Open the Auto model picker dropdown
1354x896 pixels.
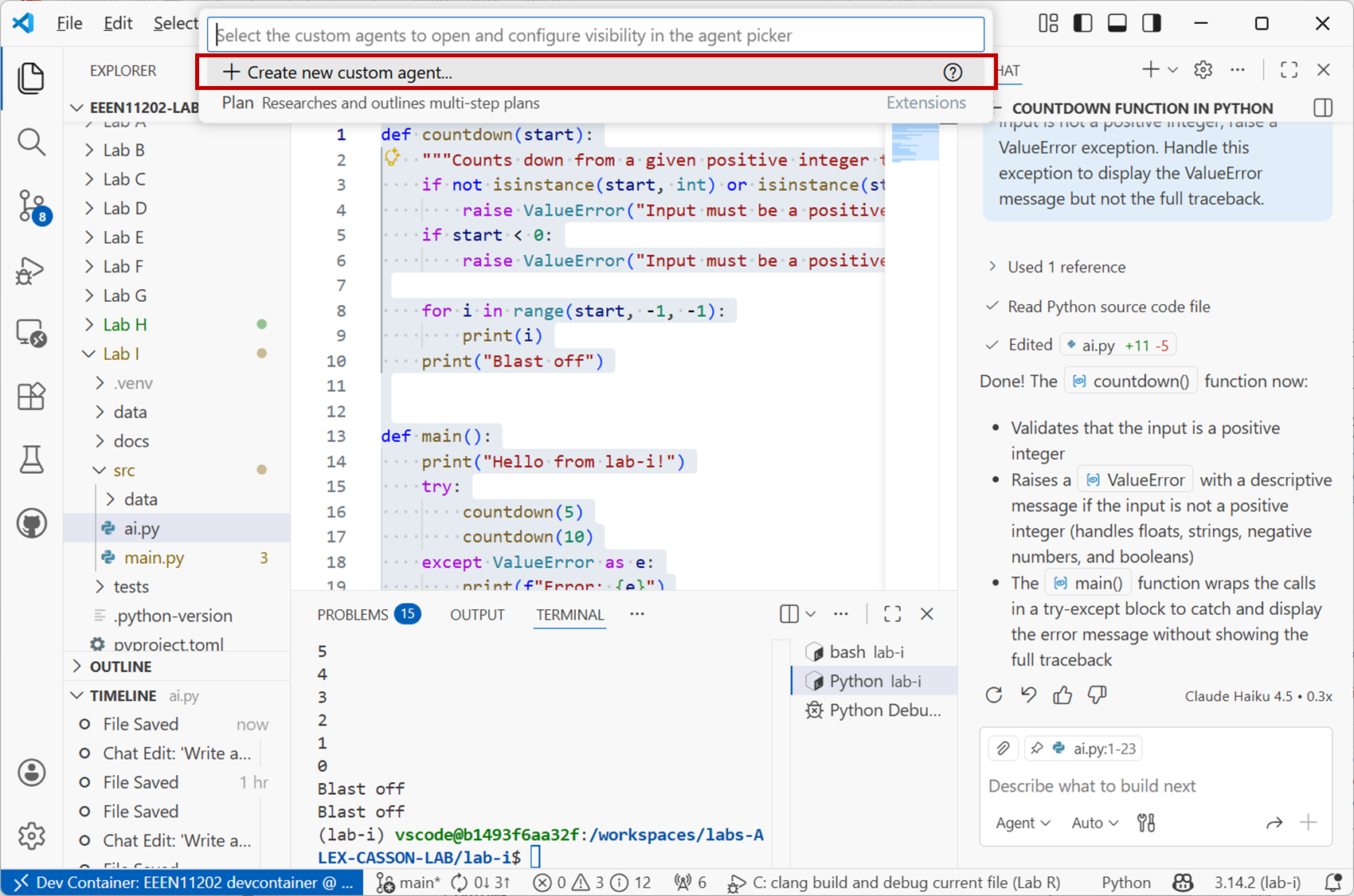coord(1095,823)
